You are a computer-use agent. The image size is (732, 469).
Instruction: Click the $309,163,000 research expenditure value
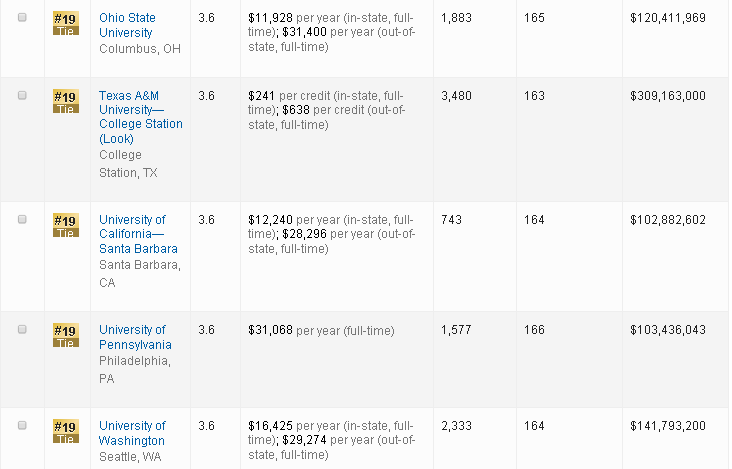pos(668,96)
